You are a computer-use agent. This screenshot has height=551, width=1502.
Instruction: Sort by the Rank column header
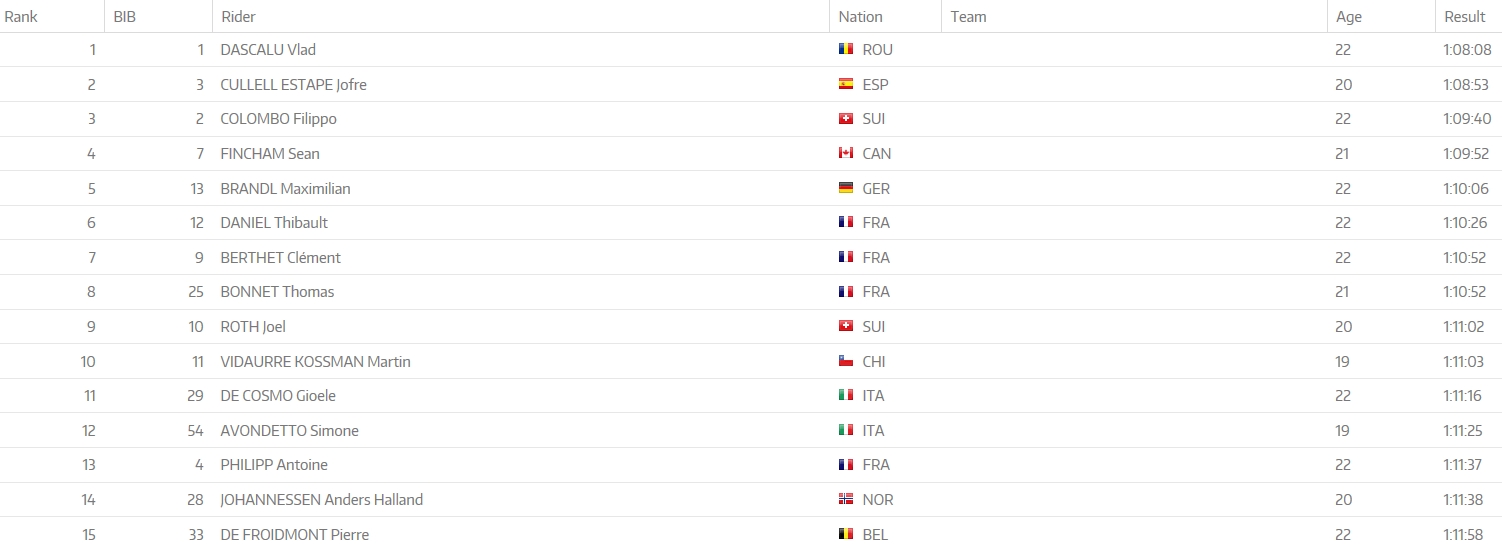coord(21,16)
